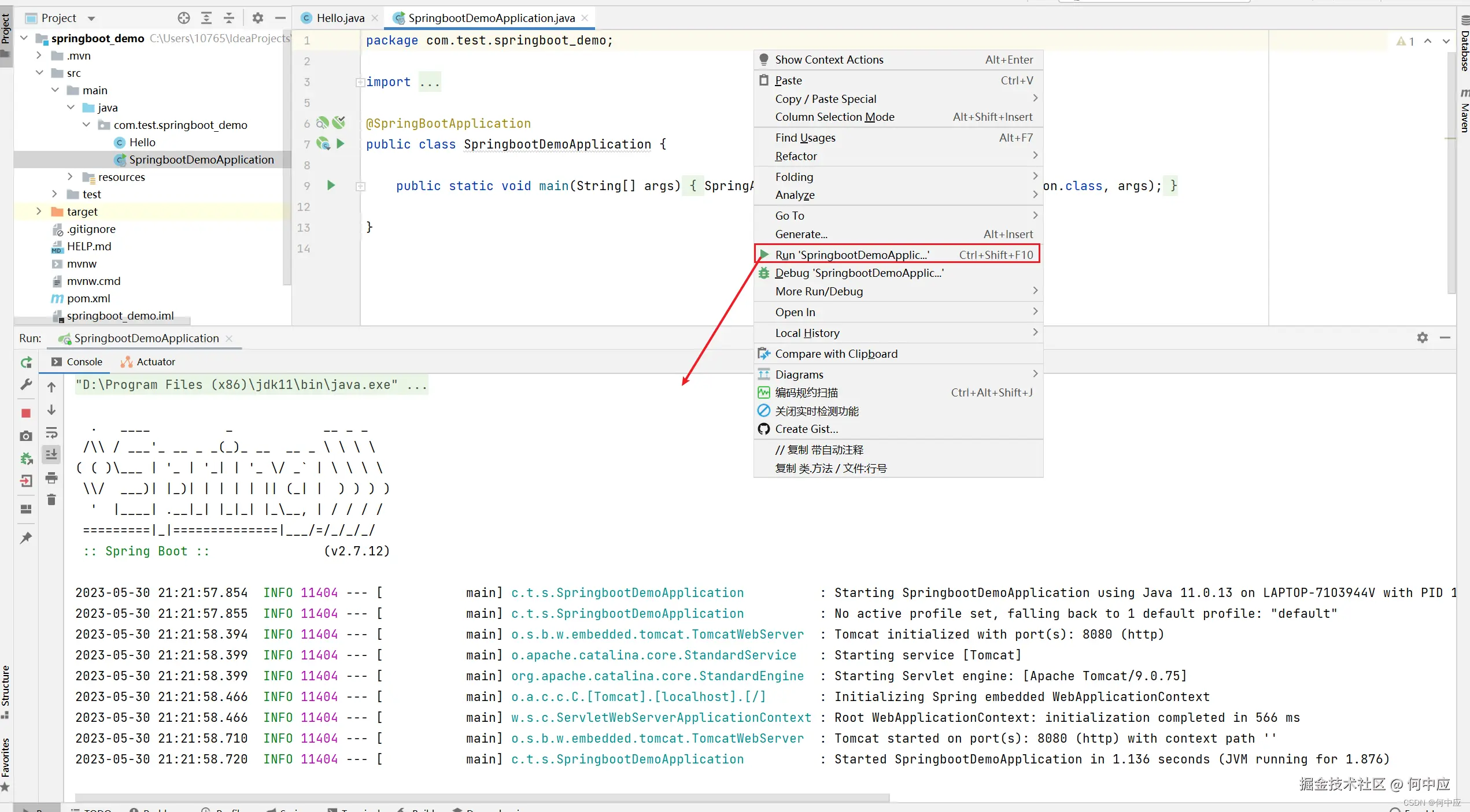Screen dimensions: 1470x812
Task: Click the console horizontal scrollbar
Action: (x=481, y=798)
